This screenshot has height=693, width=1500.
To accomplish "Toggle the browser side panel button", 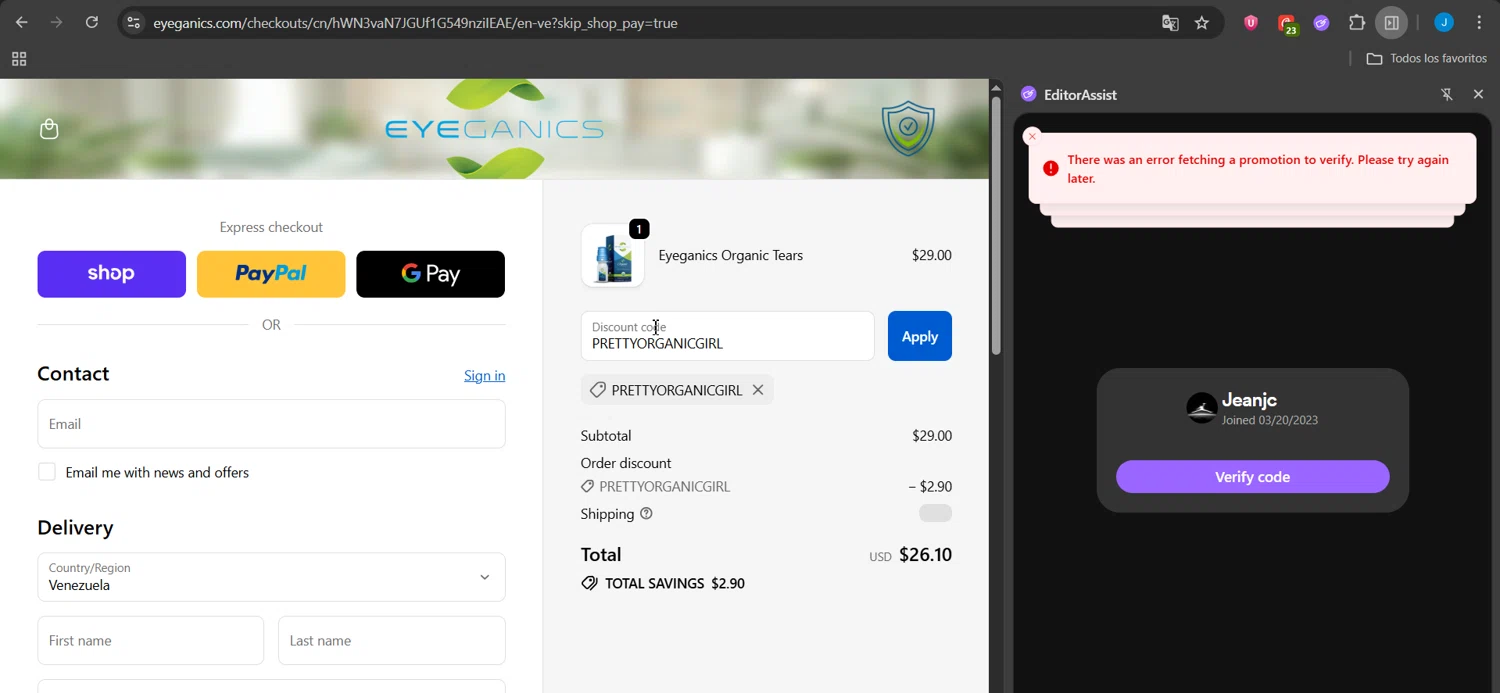I will [x=1391, y=23].
